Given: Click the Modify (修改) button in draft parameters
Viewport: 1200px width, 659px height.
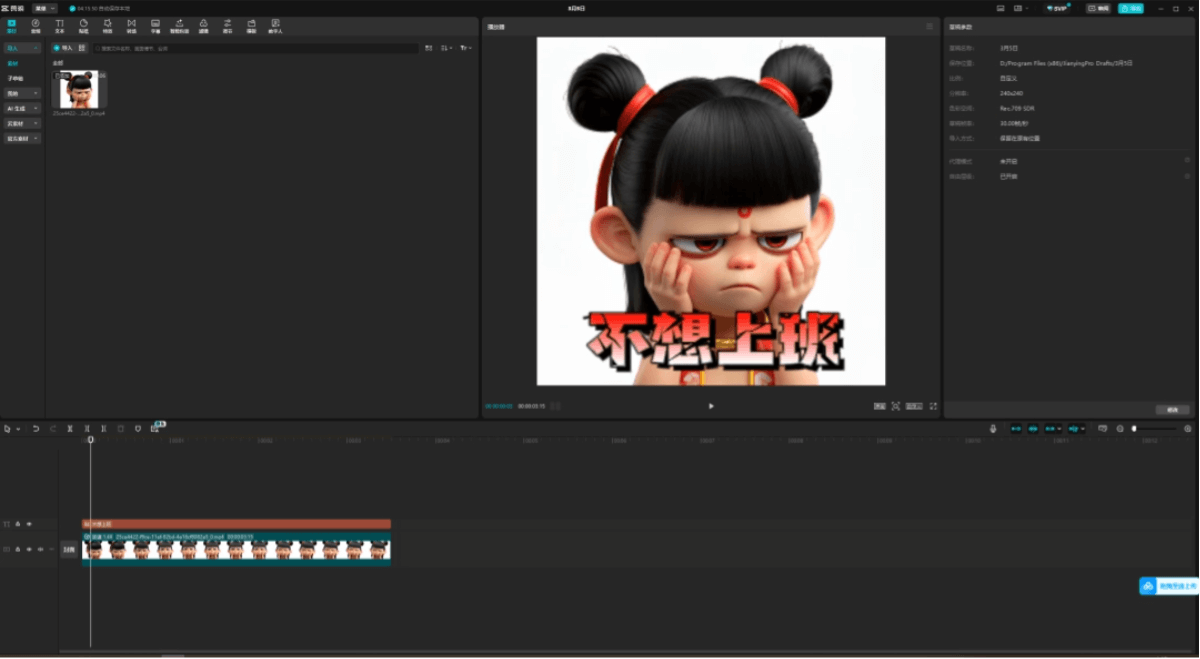Looking at the screenshot, I should (1172, 410).
